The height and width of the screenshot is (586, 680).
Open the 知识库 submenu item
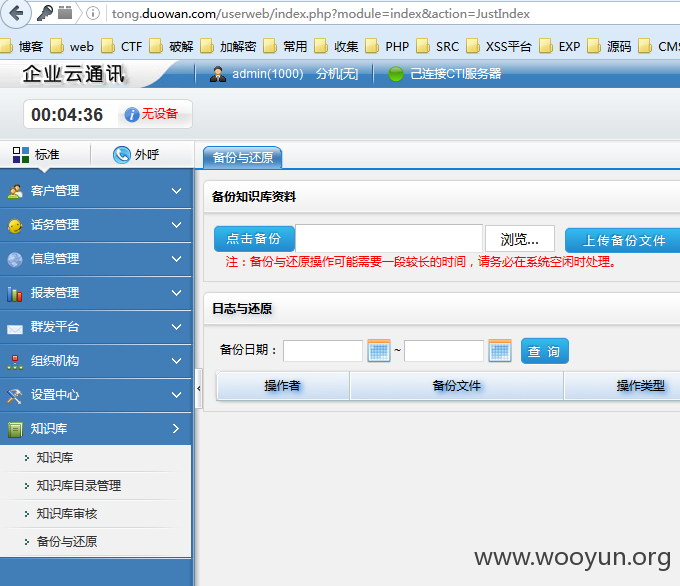point(55,457)
